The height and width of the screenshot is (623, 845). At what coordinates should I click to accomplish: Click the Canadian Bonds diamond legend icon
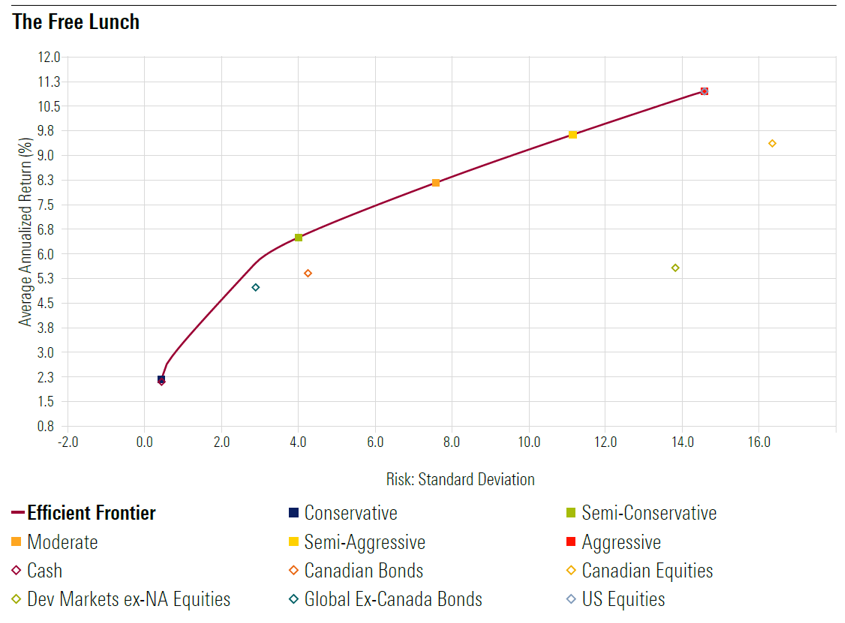pos(293,572)
